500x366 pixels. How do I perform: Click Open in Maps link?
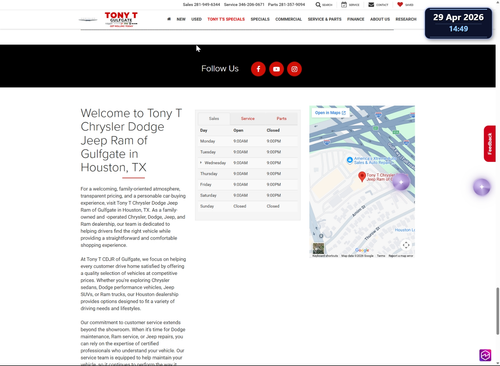click(330, 113)
